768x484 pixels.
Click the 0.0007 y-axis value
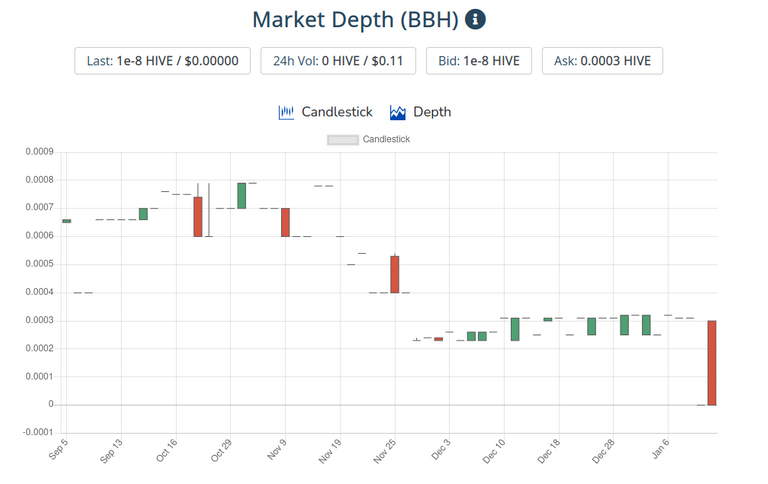[x=40, y=208]
